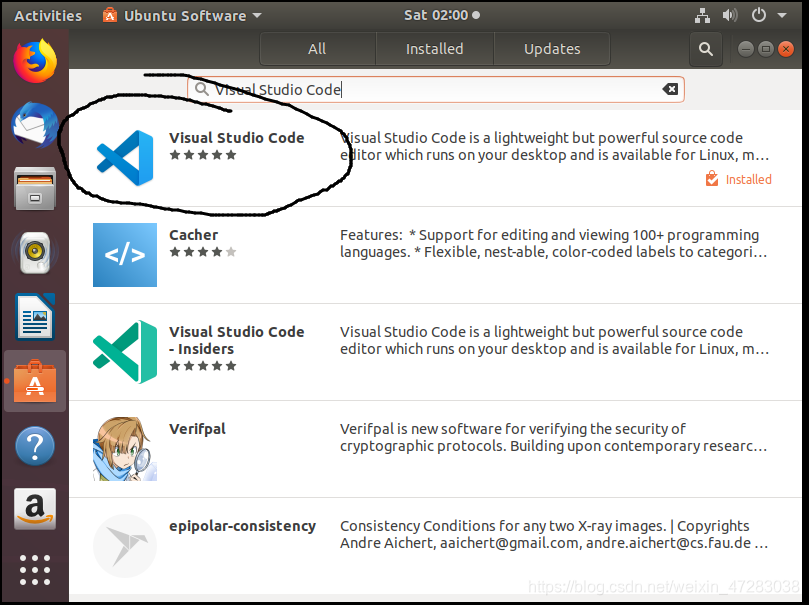Launch LibreOffice Writer from the dock
The height and width of the screenshot is (605, 809).
35,317
